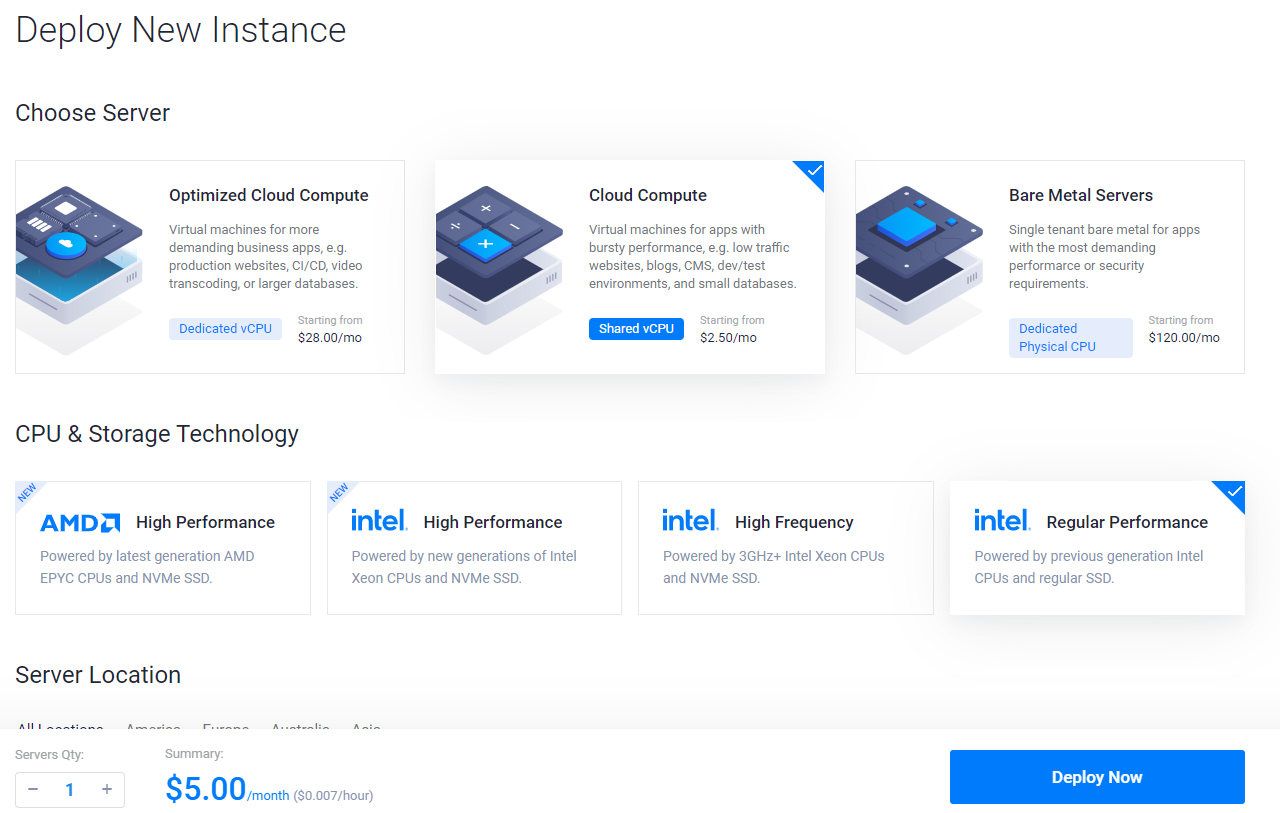Image resolution: width=1280 pixels, height=813 pixels.
Task: Click the Choose Server heading
Action: point(93,113)
